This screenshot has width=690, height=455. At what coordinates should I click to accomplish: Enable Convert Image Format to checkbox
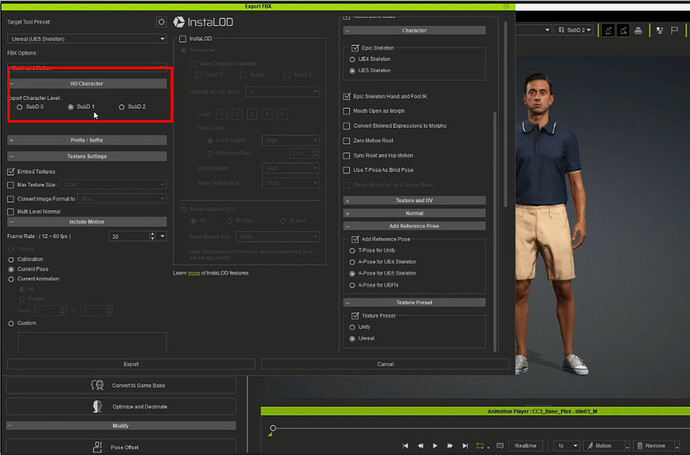(x=11, y=199)
